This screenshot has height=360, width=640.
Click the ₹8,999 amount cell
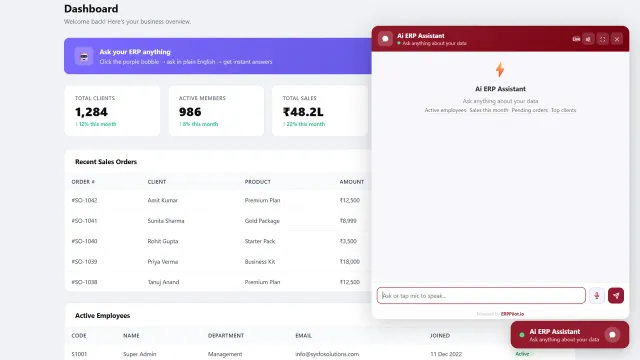click(348, 221)
